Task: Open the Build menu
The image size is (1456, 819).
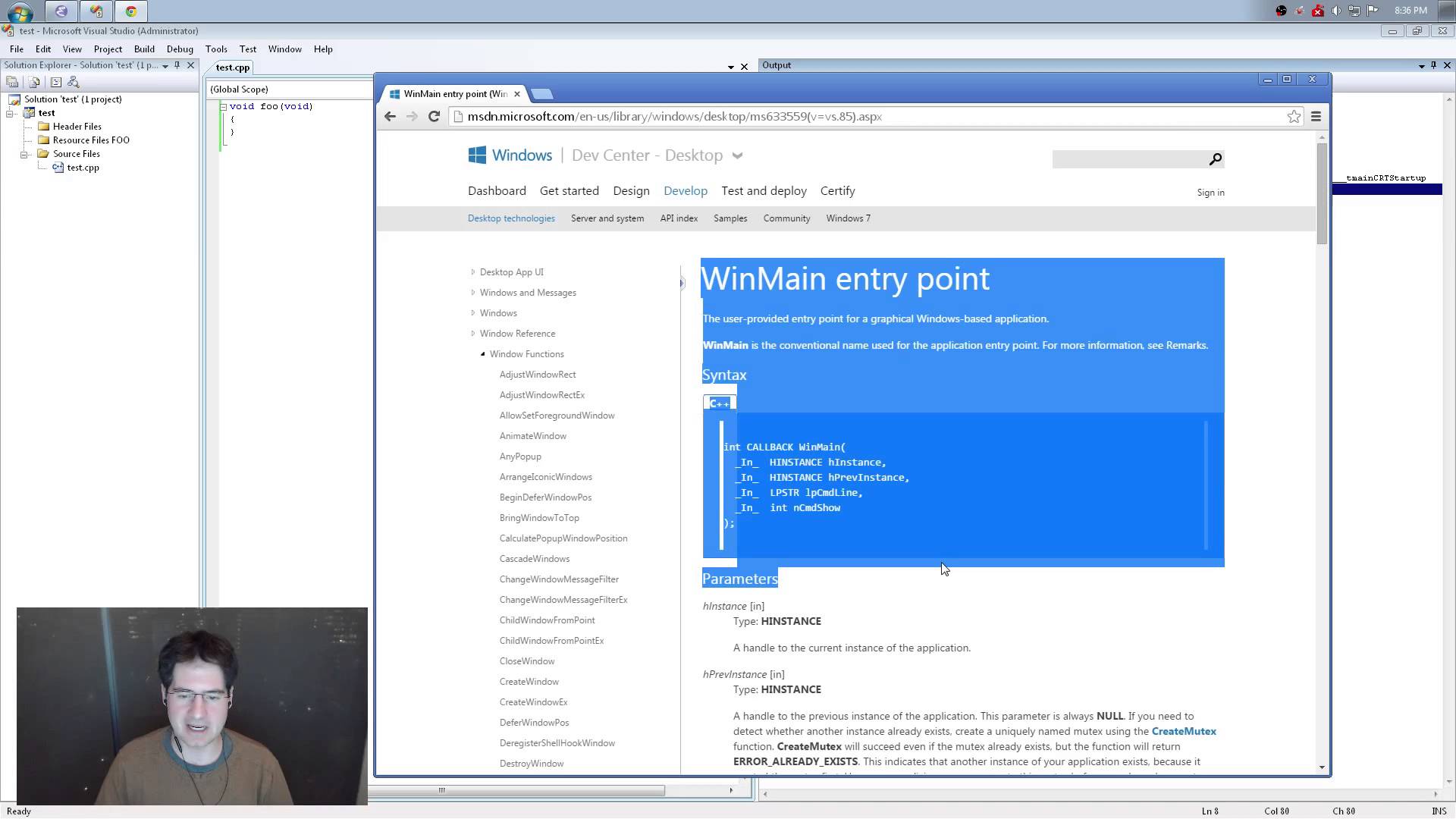Action: tap(144, 49)
